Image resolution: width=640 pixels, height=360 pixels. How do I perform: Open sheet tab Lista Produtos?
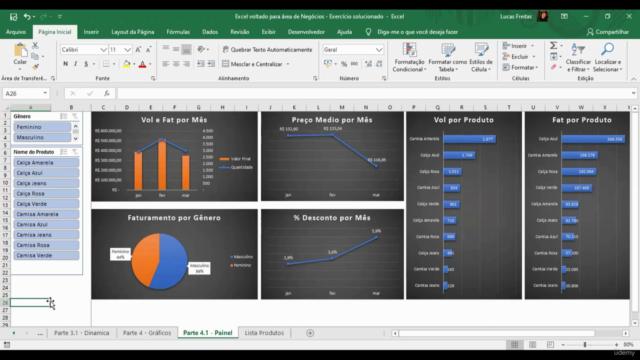tap(264, 333)
